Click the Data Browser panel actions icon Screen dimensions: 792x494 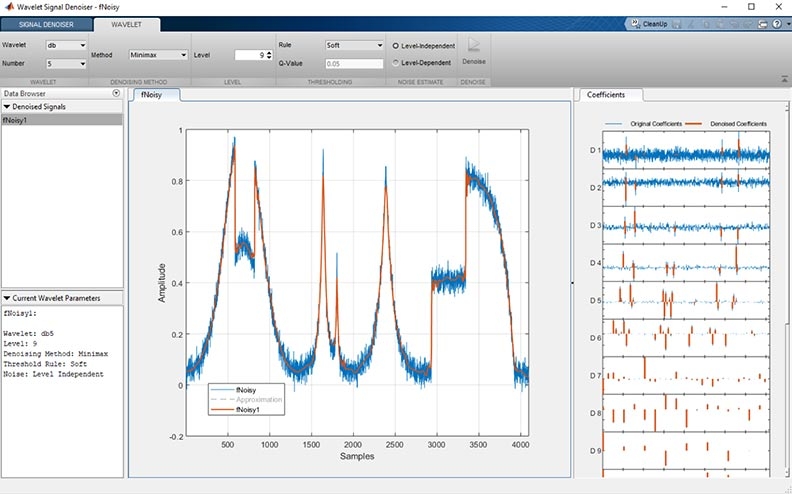[x=116, y=93]
